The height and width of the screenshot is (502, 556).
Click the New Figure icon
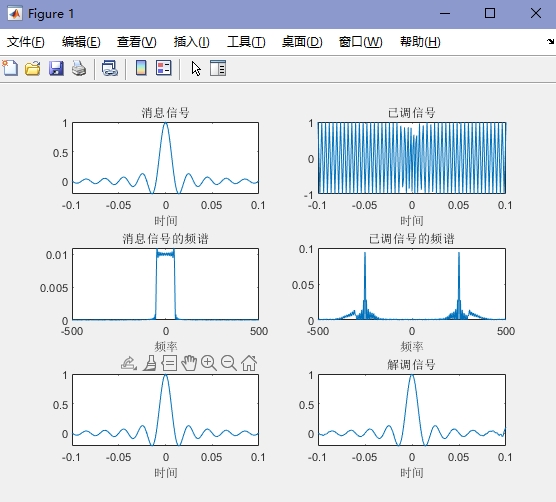pos(10,68)
